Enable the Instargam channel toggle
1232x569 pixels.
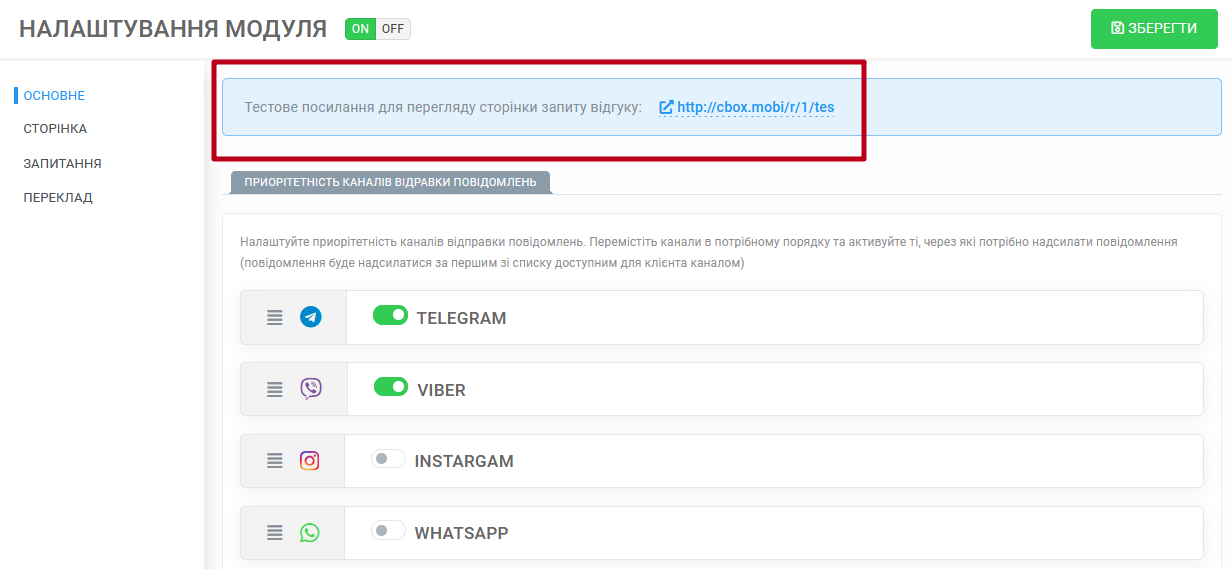[x=388, y=459]
